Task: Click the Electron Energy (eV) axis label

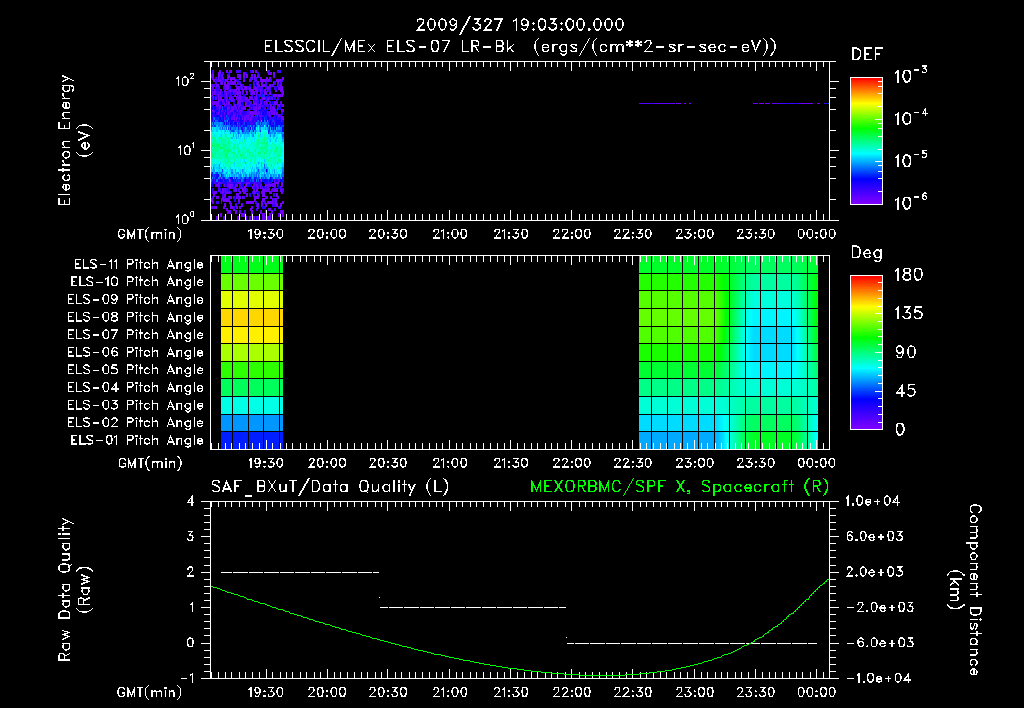Action: coord(73,140)
